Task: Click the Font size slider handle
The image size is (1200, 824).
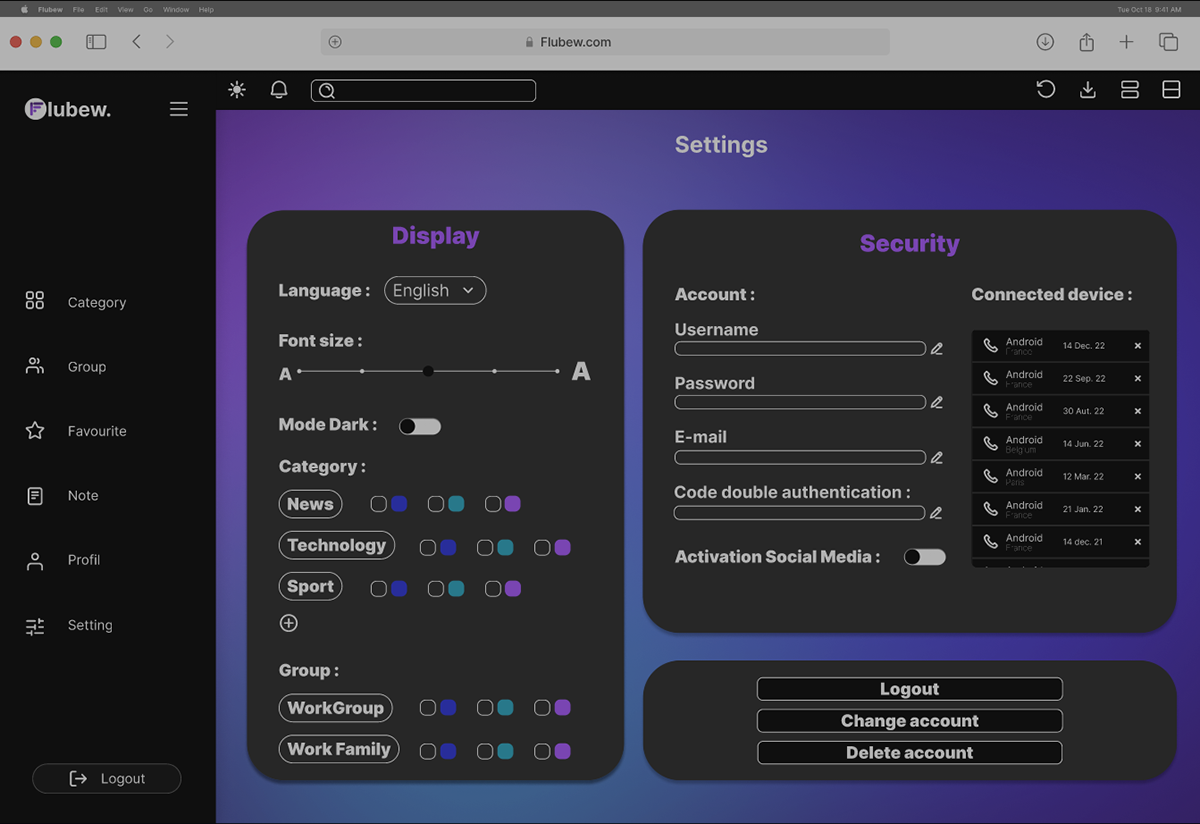Action: click(x=428, y=371)
